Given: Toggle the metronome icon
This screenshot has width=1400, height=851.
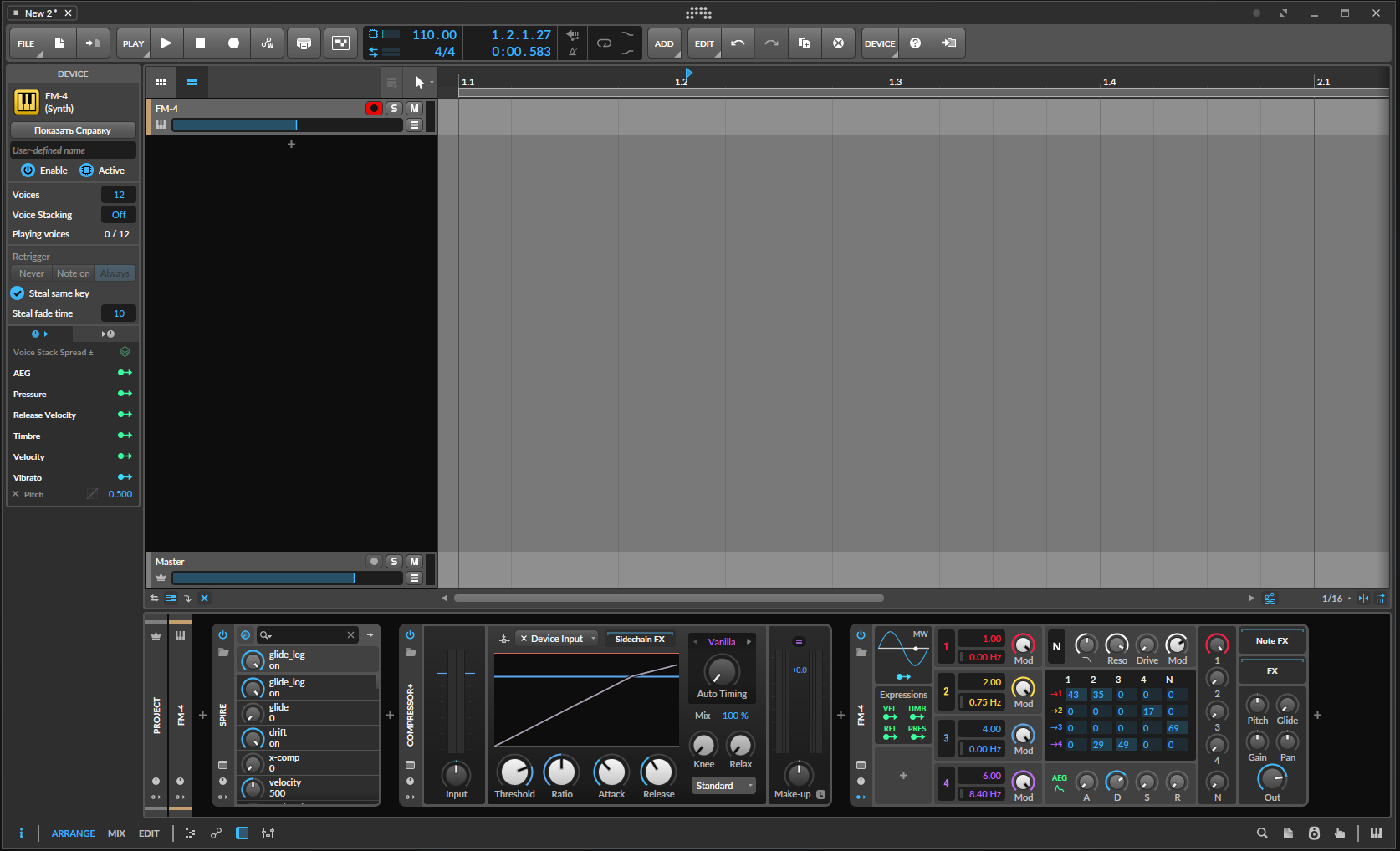Looking at the screenshot, I should tap(573, 52).
